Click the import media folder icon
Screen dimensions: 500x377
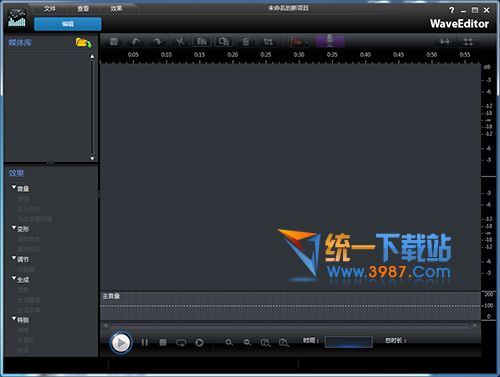click(x=83, y=43)
